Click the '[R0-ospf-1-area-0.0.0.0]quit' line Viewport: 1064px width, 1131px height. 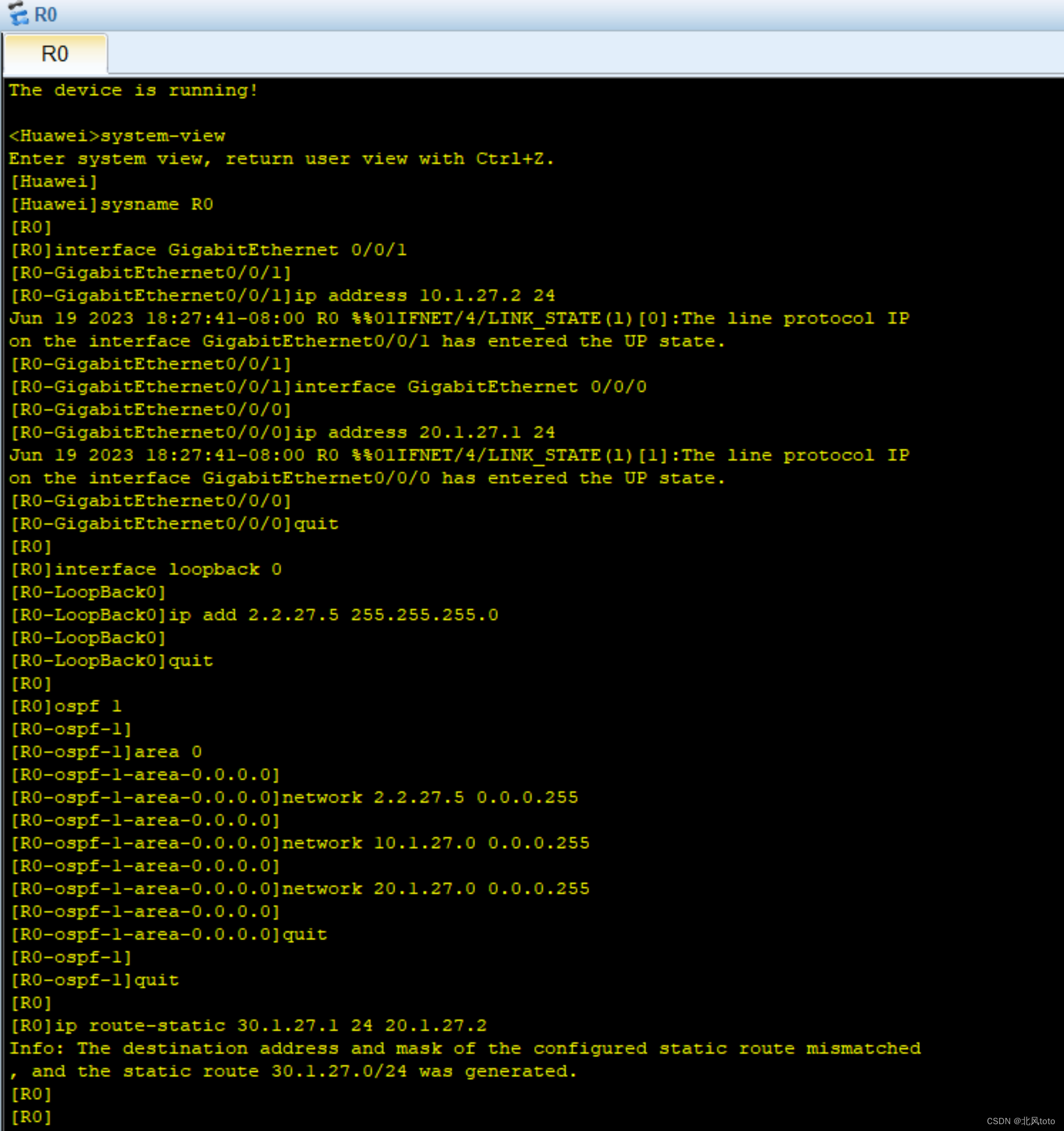pyautogui.click(x=168, y=934)
